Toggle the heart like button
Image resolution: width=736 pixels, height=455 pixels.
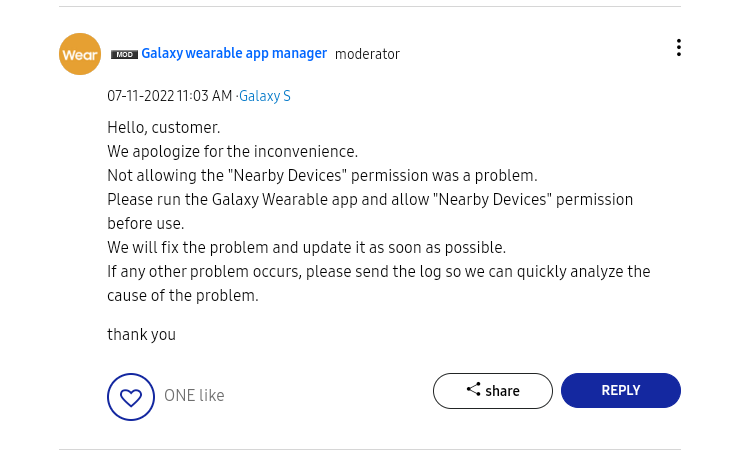coord(131,397)
